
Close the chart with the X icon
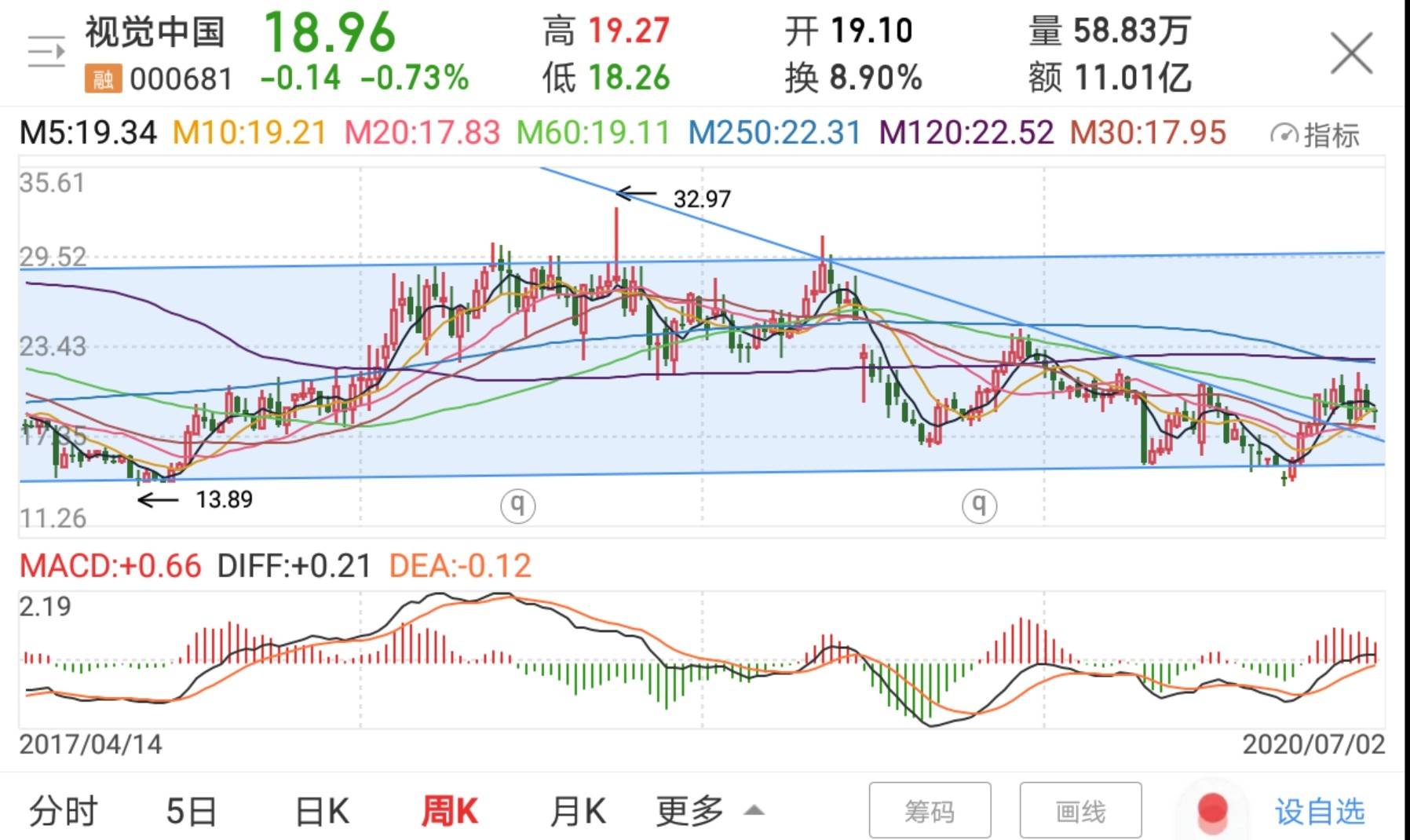(x=1351, y=53)
